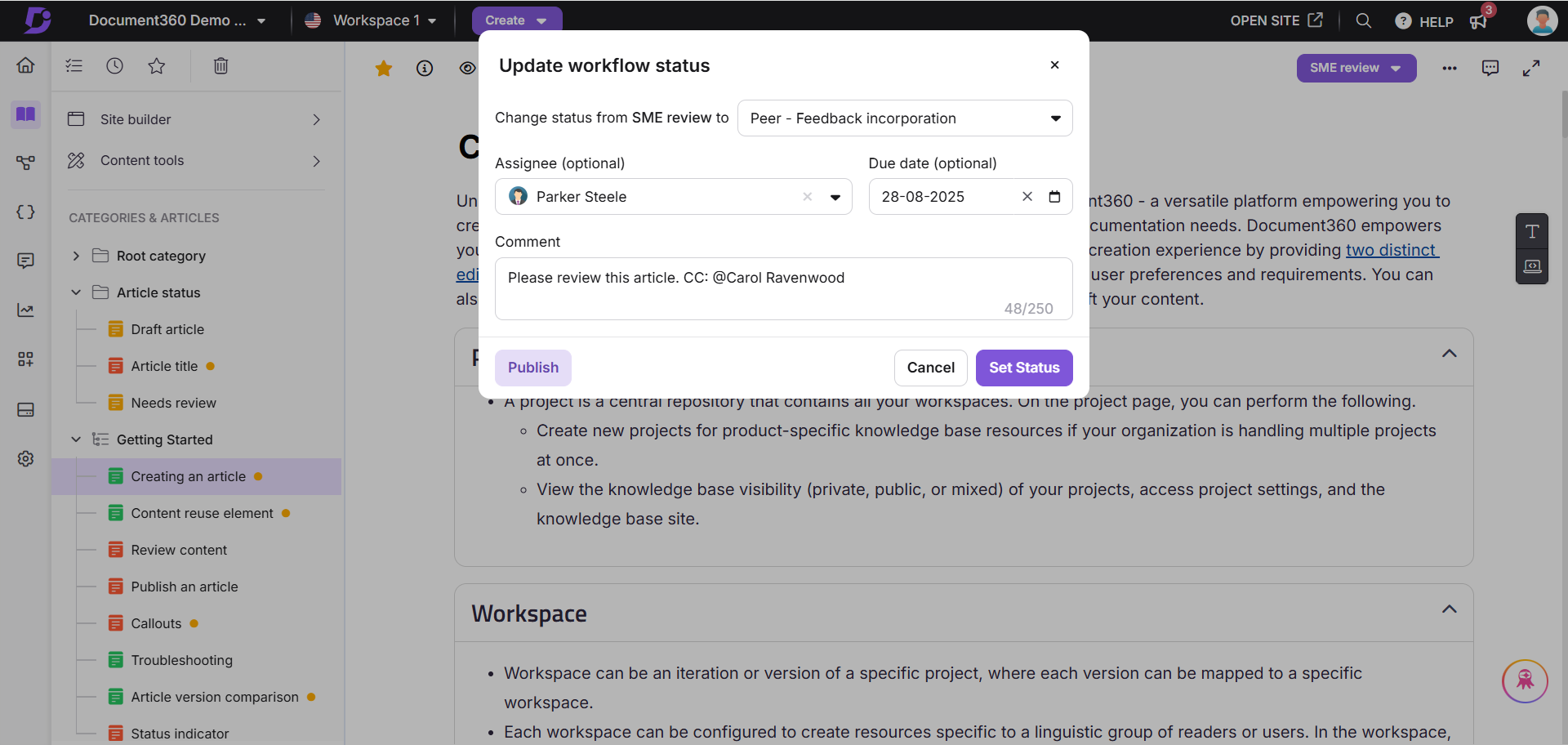Image resolution: width=1568 pixels, height=745 pixels.
Task: Collapse the Article status folder
Action: (76, 292)
